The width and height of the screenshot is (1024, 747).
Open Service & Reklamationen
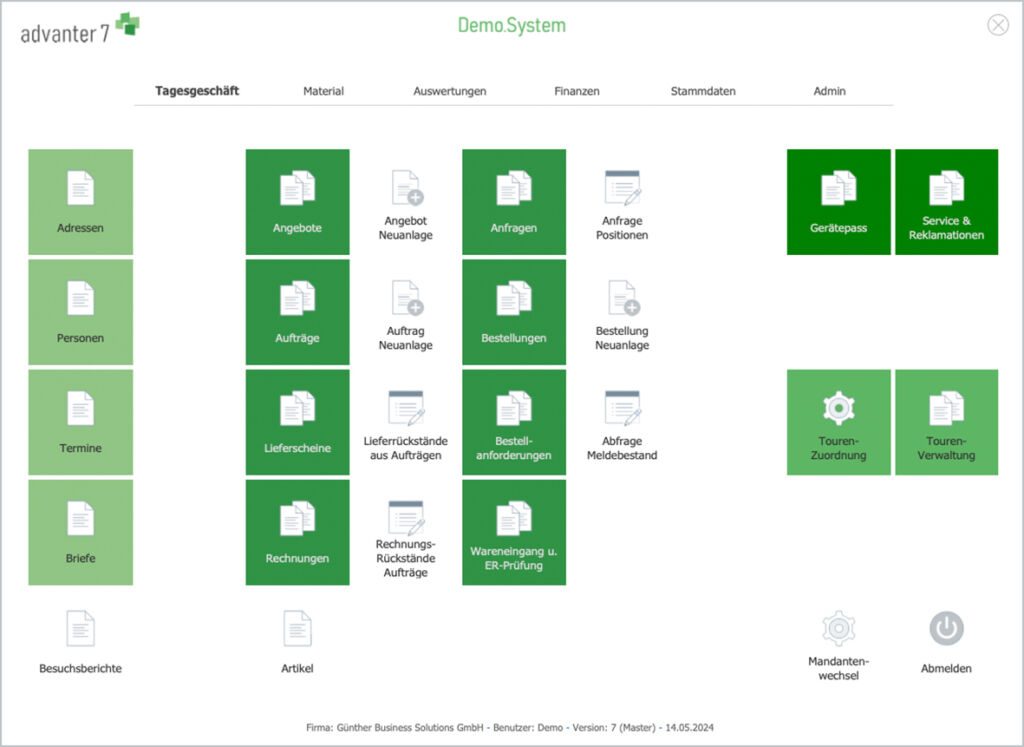946,202
